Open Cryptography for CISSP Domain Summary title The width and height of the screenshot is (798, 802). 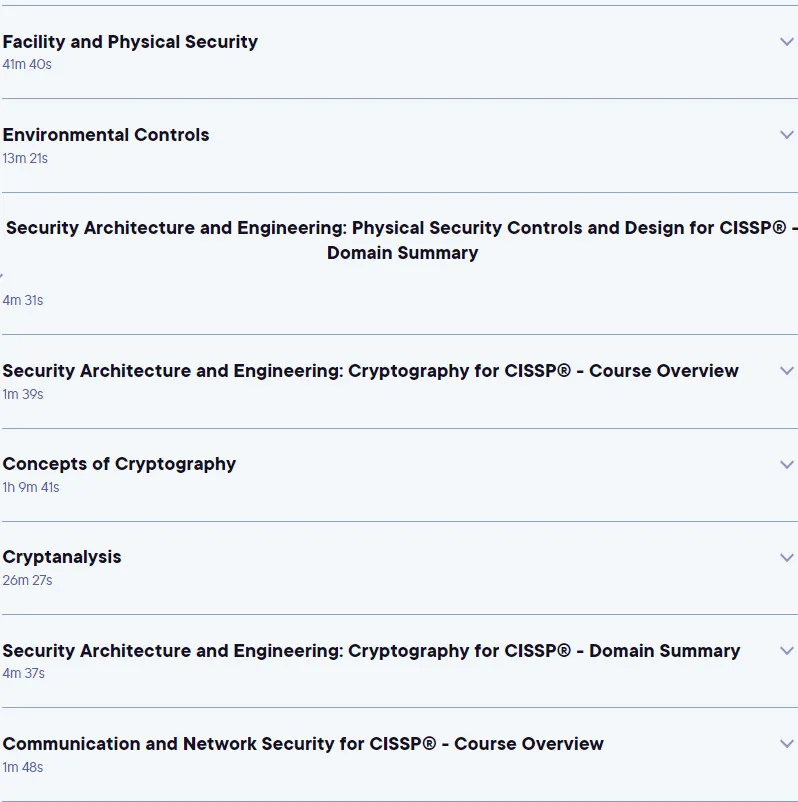pyautogui.click(x=371, y=651)
